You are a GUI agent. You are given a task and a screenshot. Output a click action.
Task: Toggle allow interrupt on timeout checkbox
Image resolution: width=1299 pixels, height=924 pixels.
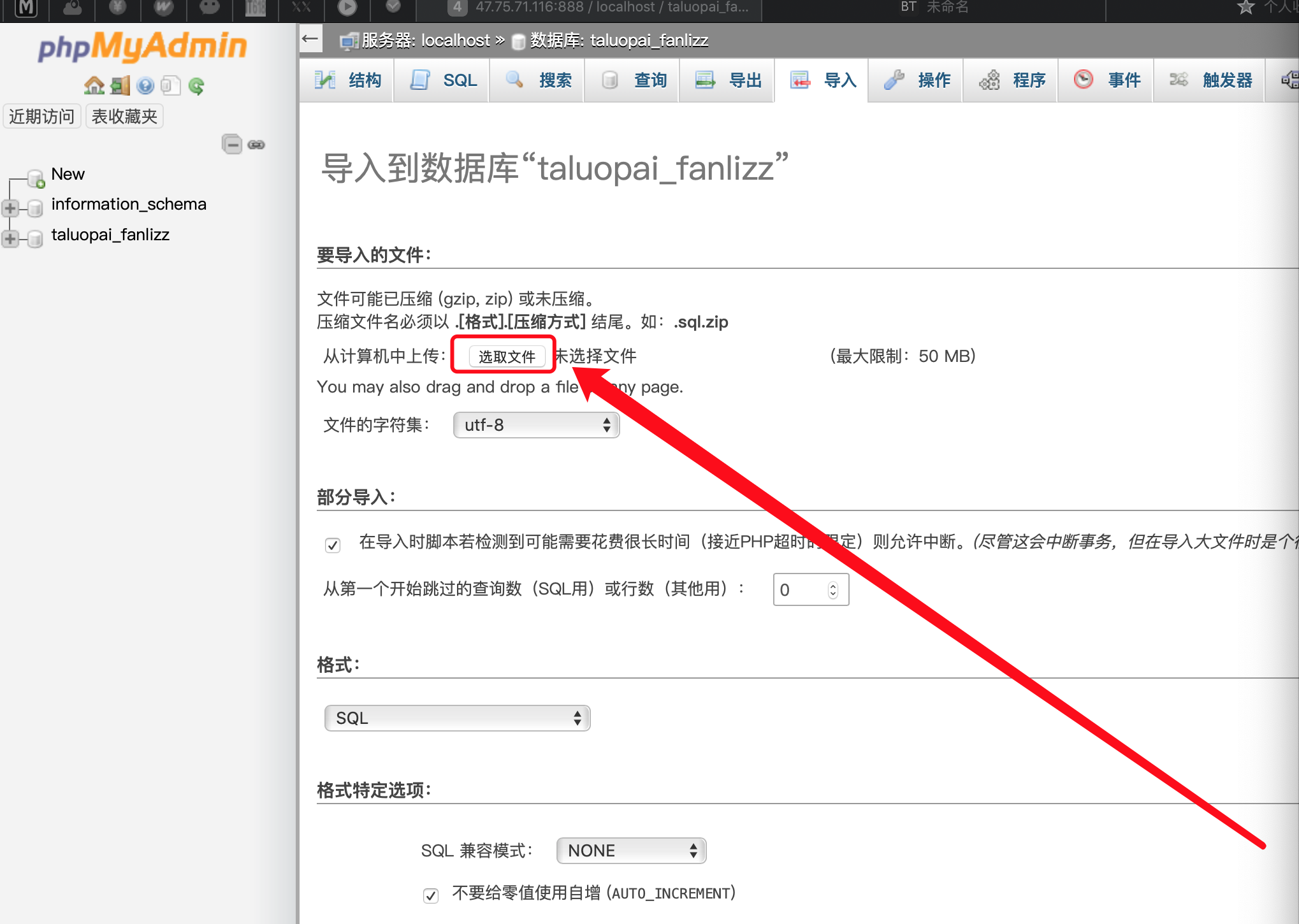[x=332, y=545]
